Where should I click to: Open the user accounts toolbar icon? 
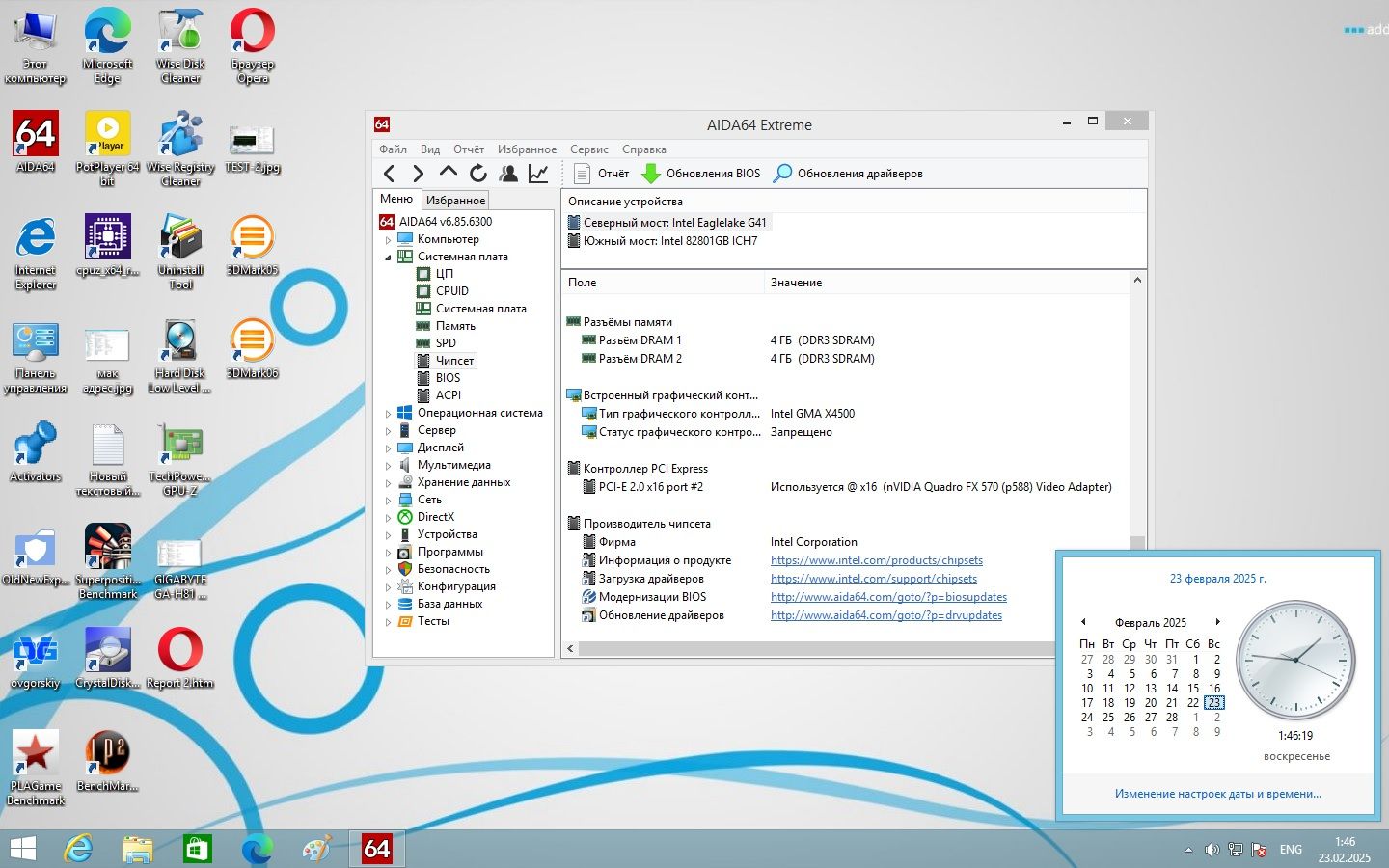coord(508,174)
